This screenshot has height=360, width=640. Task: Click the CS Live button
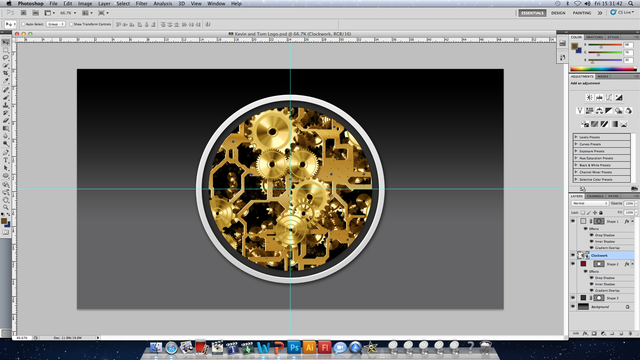(x=622, y=13)
